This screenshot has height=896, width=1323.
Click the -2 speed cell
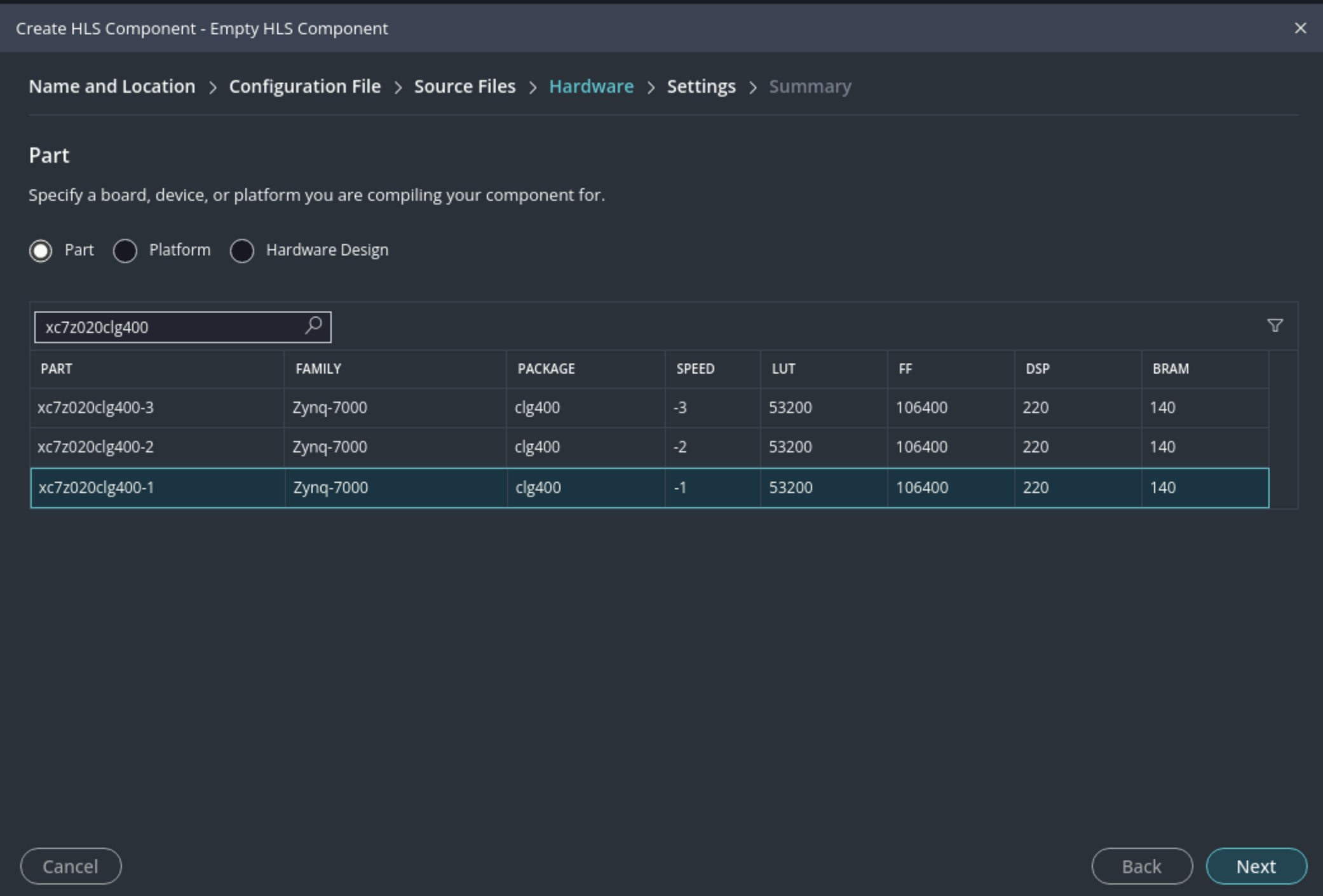tap(713, 447)
